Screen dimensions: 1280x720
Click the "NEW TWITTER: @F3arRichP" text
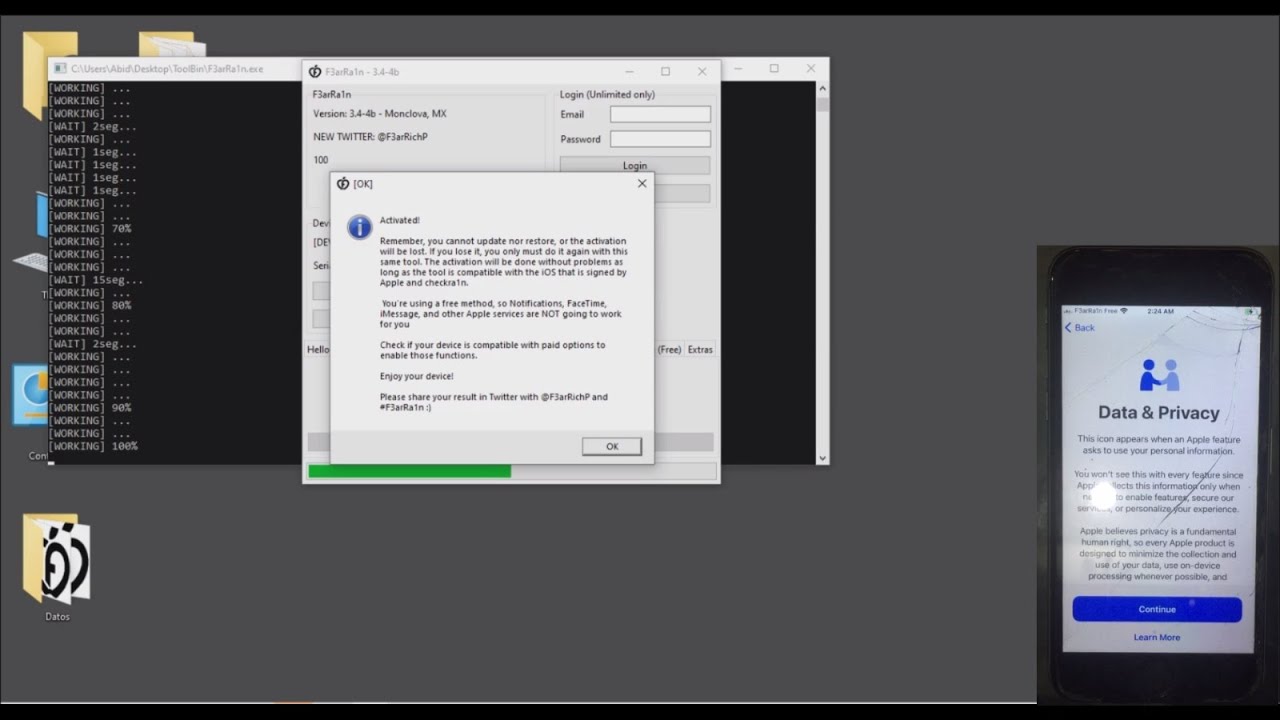370,137
